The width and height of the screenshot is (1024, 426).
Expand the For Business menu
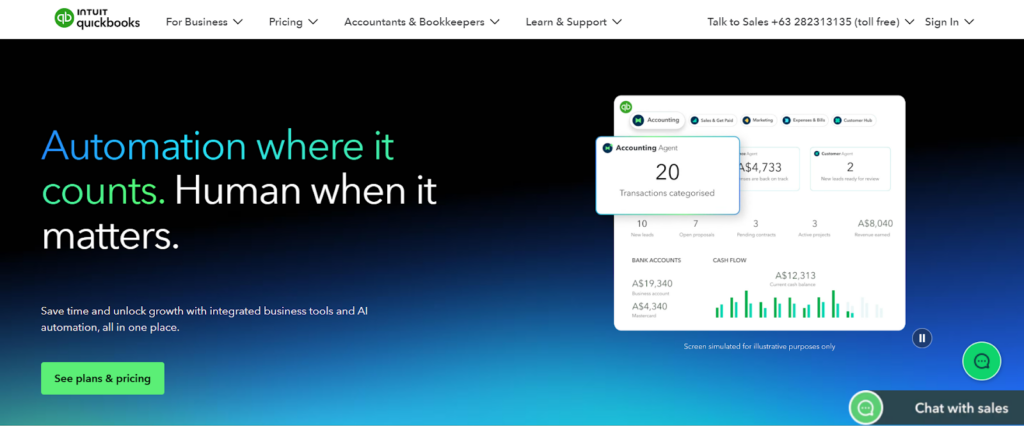[204, 21]
